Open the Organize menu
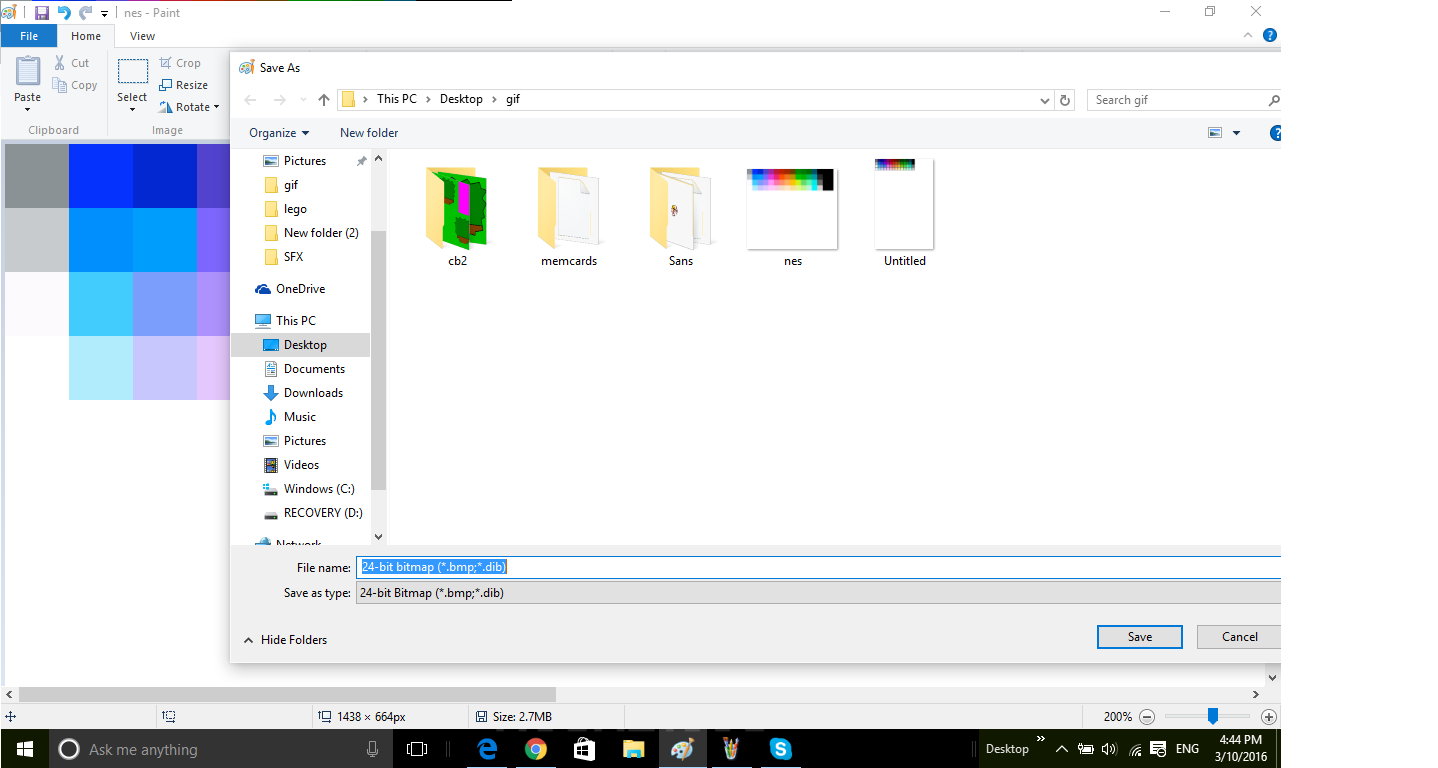Viewport: 1438px width, 768px height. tap(279, 133)
